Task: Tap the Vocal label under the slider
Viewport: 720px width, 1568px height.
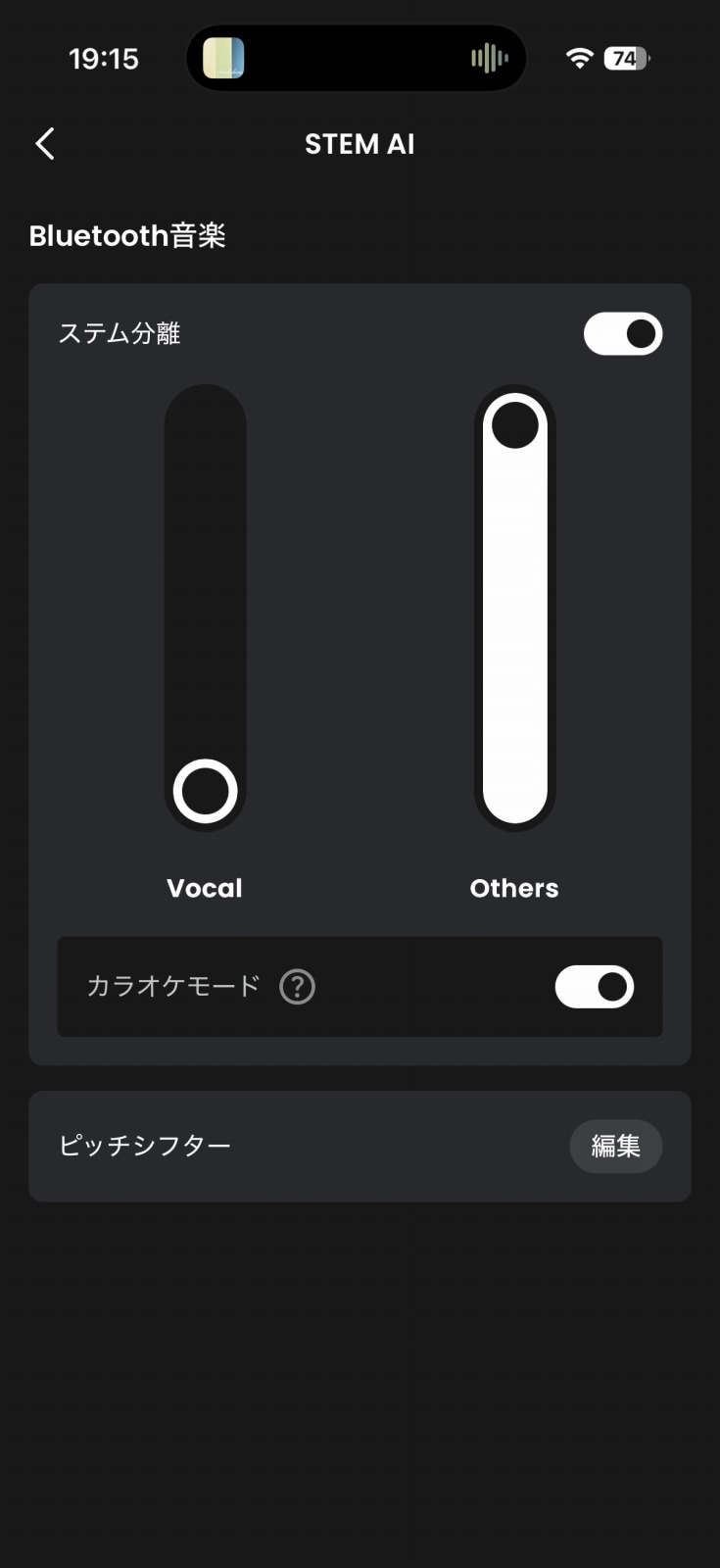Action: click(205, 888)
